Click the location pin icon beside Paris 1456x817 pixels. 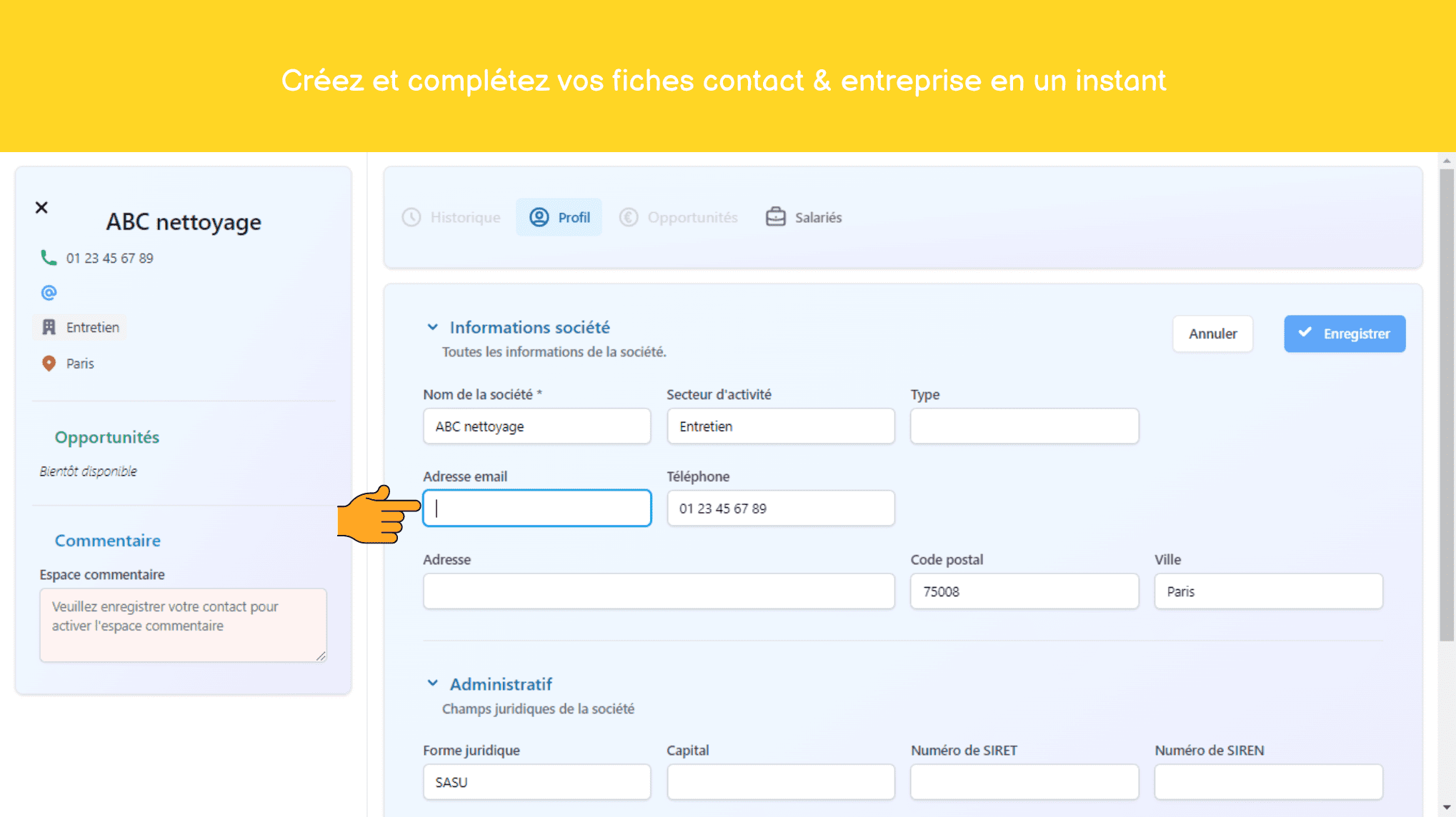coord(49,364)
